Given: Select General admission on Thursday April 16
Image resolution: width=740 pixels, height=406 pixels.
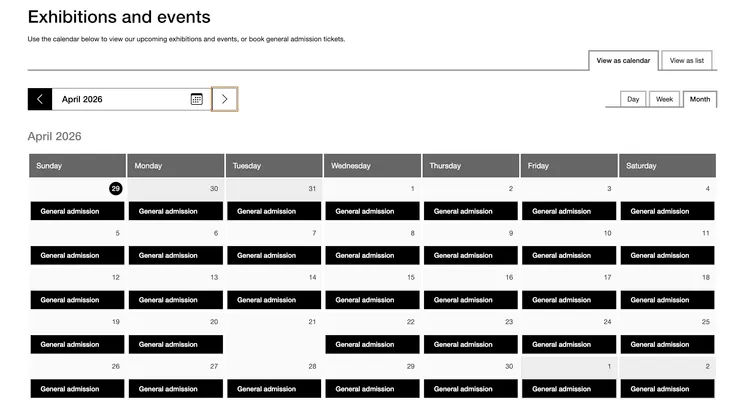Looking at the screenshot, I should 470,300.
